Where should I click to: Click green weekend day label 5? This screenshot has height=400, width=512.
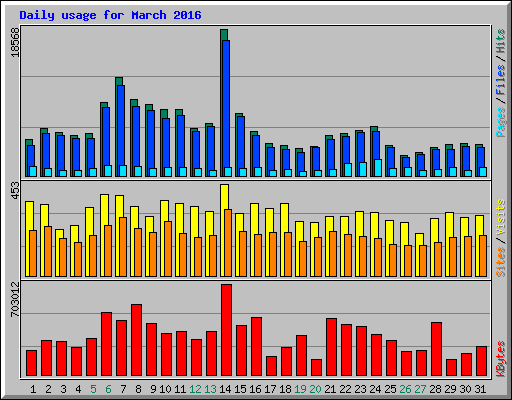pos(93,389)
